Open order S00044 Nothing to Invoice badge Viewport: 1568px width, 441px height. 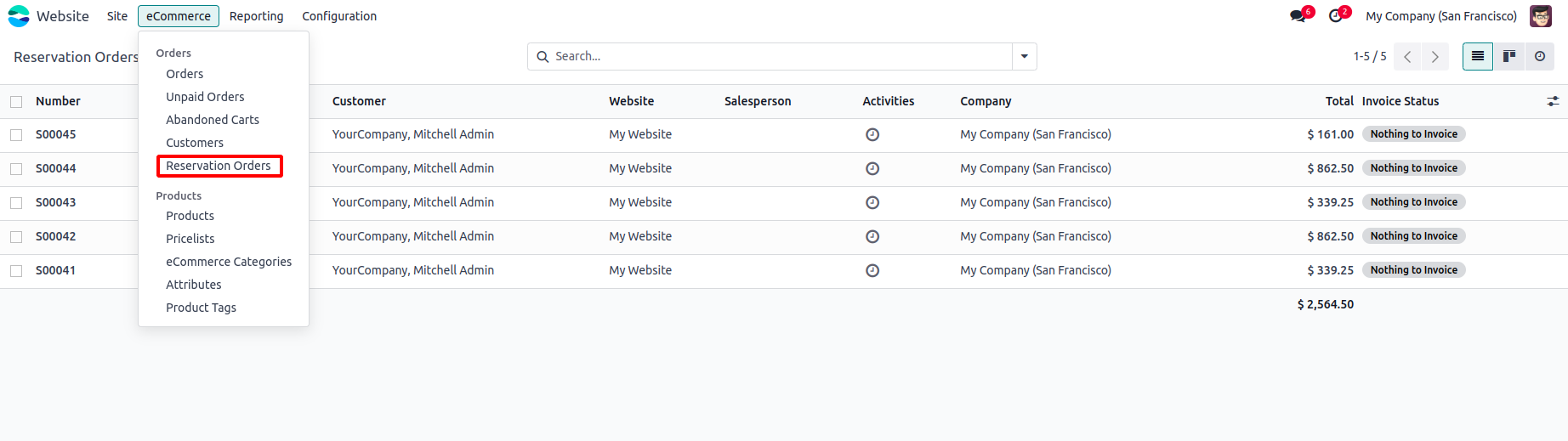pos(1413,168)
